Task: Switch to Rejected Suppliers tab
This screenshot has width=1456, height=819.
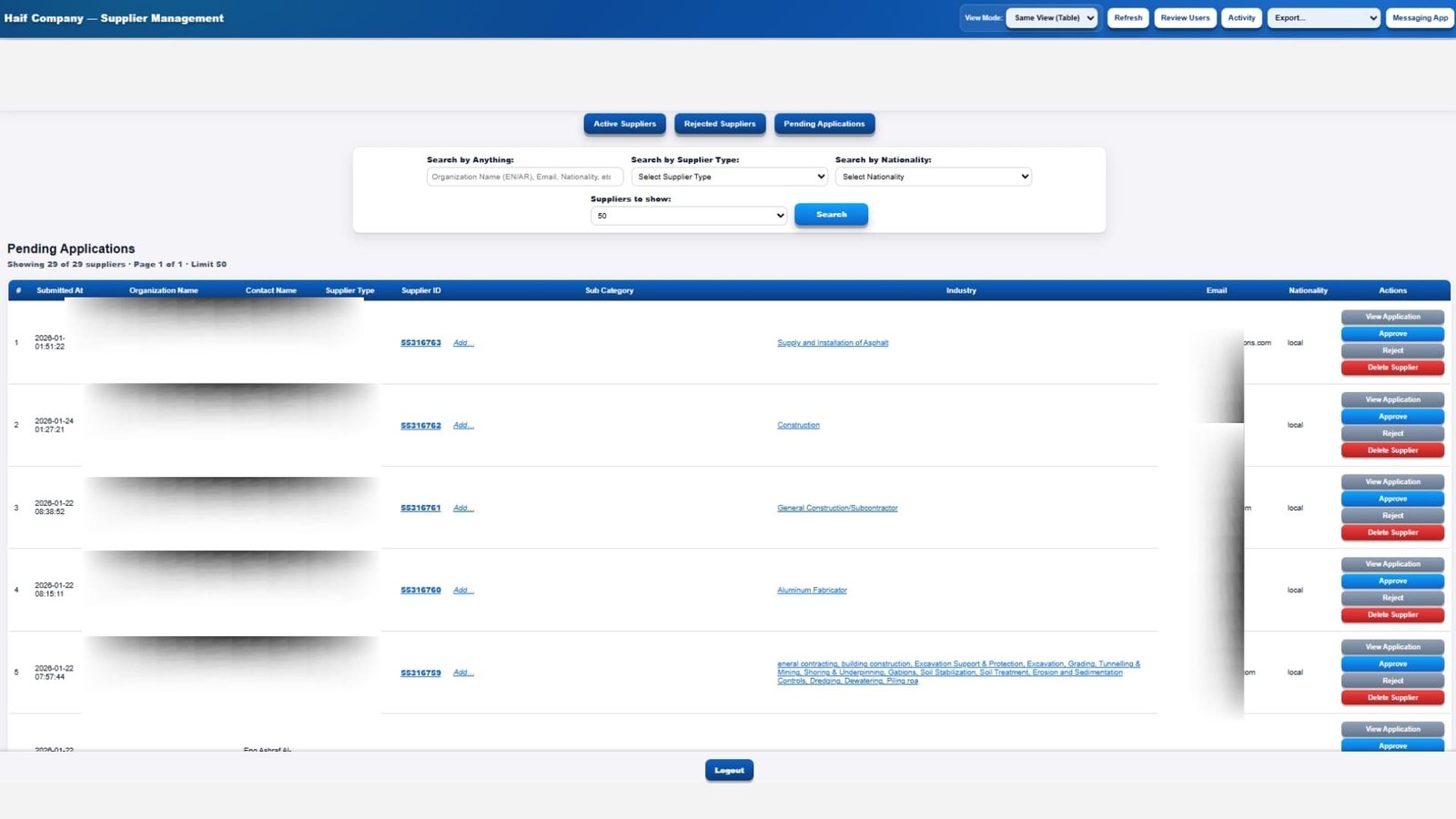Action: click(x=719, y=124)
